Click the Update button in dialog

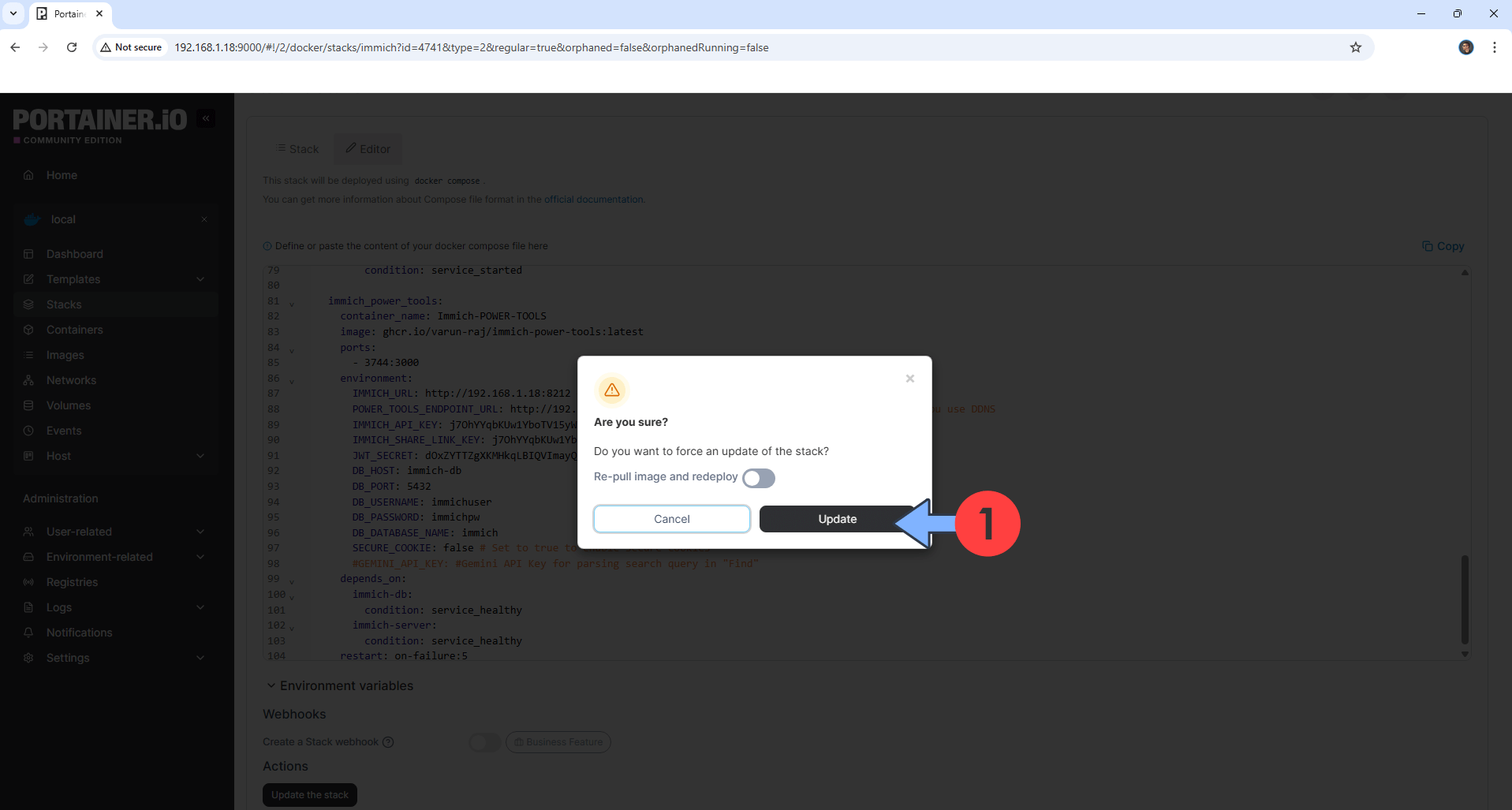click(x=836, y=519)
